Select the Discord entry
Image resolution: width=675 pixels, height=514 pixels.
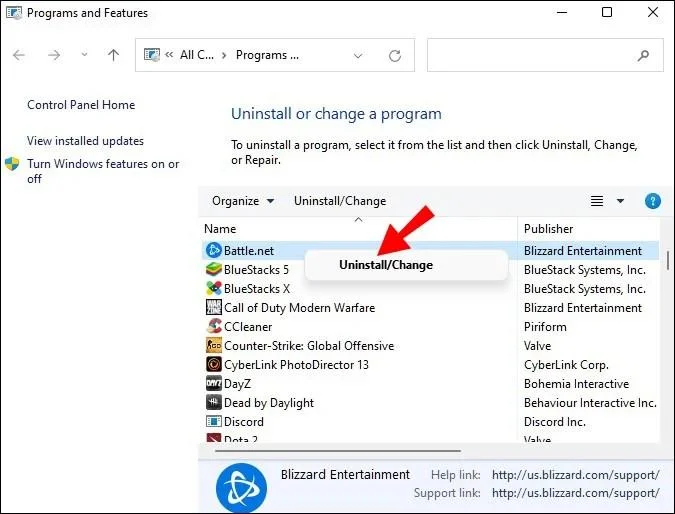244,422
